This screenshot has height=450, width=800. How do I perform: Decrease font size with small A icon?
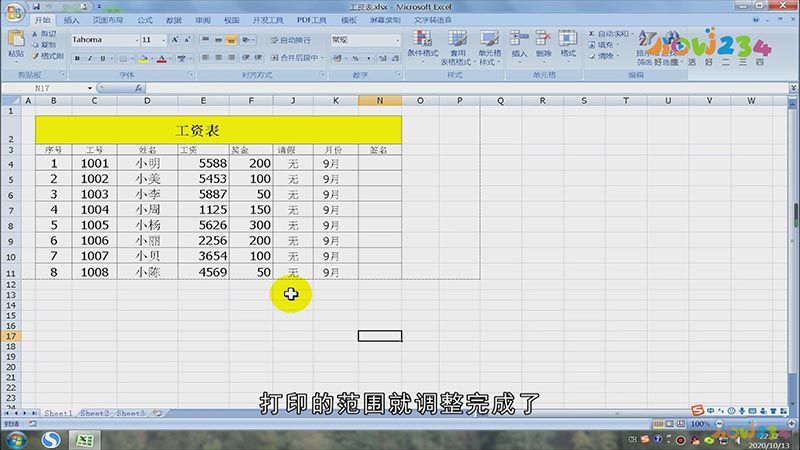(x=187, y=40)
